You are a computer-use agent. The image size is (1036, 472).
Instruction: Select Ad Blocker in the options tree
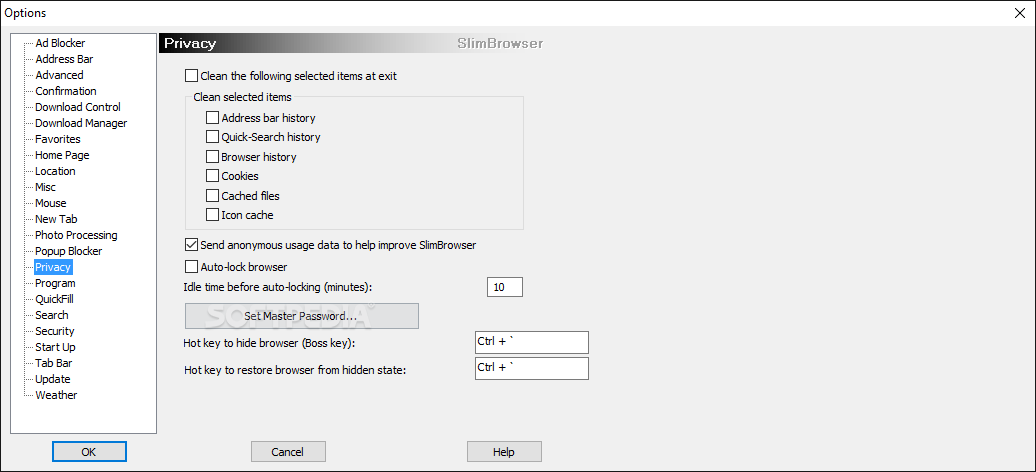point(60,43)
